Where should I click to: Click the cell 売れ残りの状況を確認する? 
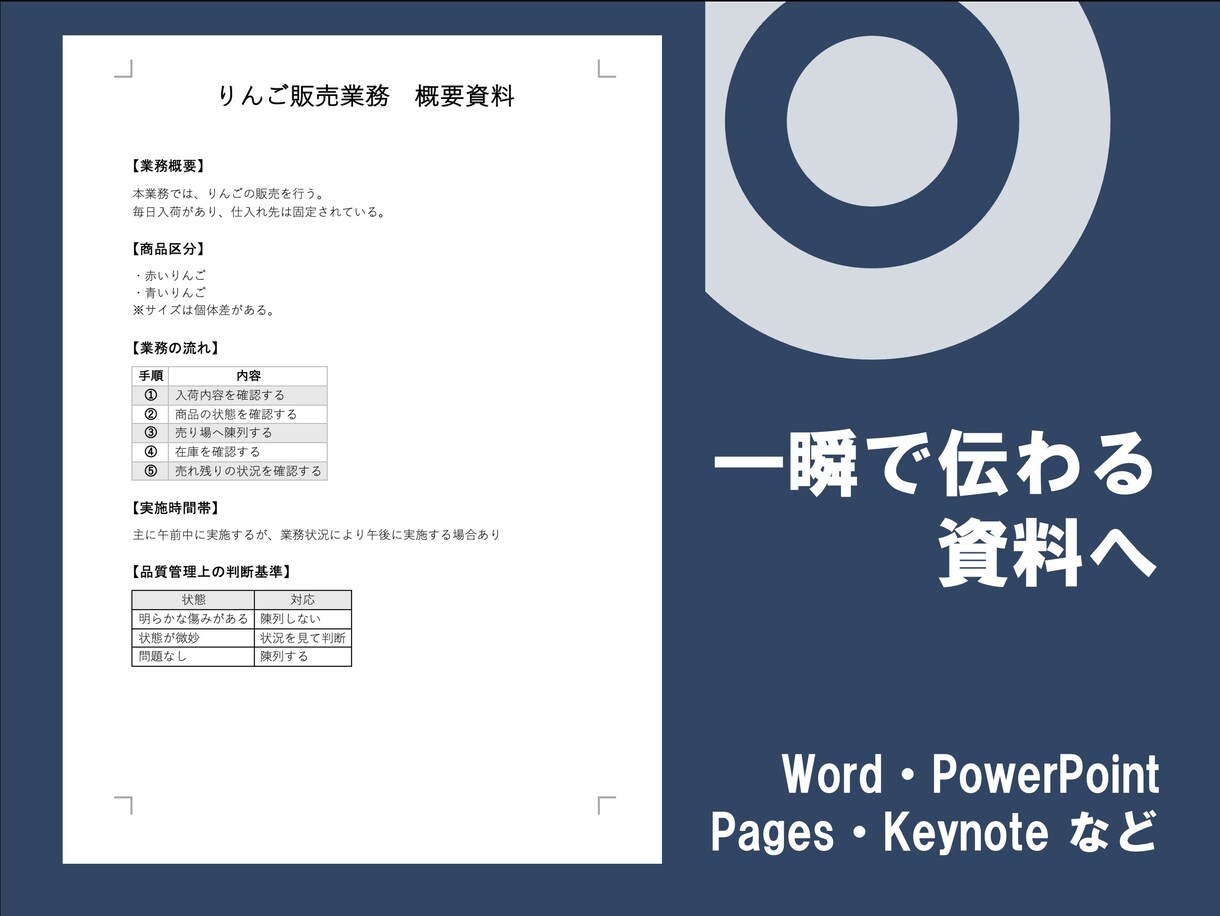click(248, 470)
